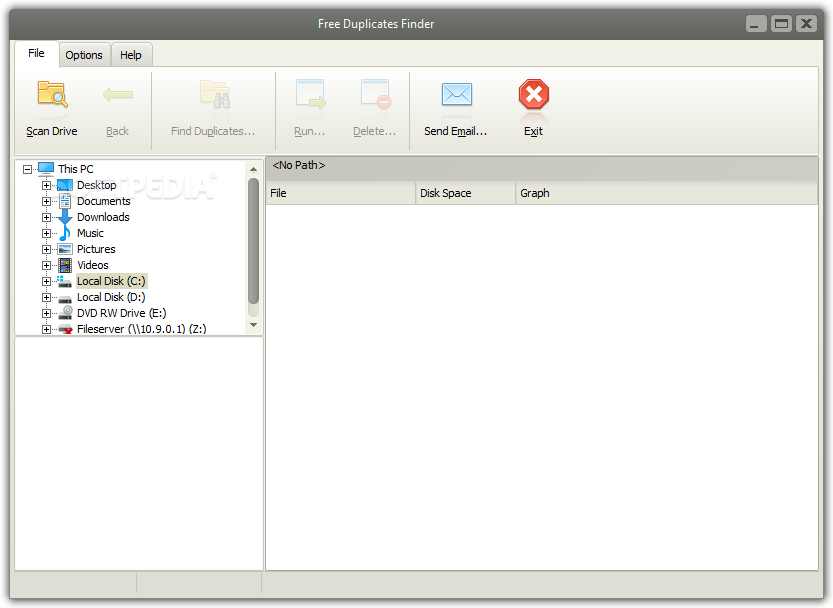The width and height of the screenshot is (833, 608).
Task: Select the Local Disk (C:) drive icon
Action: click(65, 281)
